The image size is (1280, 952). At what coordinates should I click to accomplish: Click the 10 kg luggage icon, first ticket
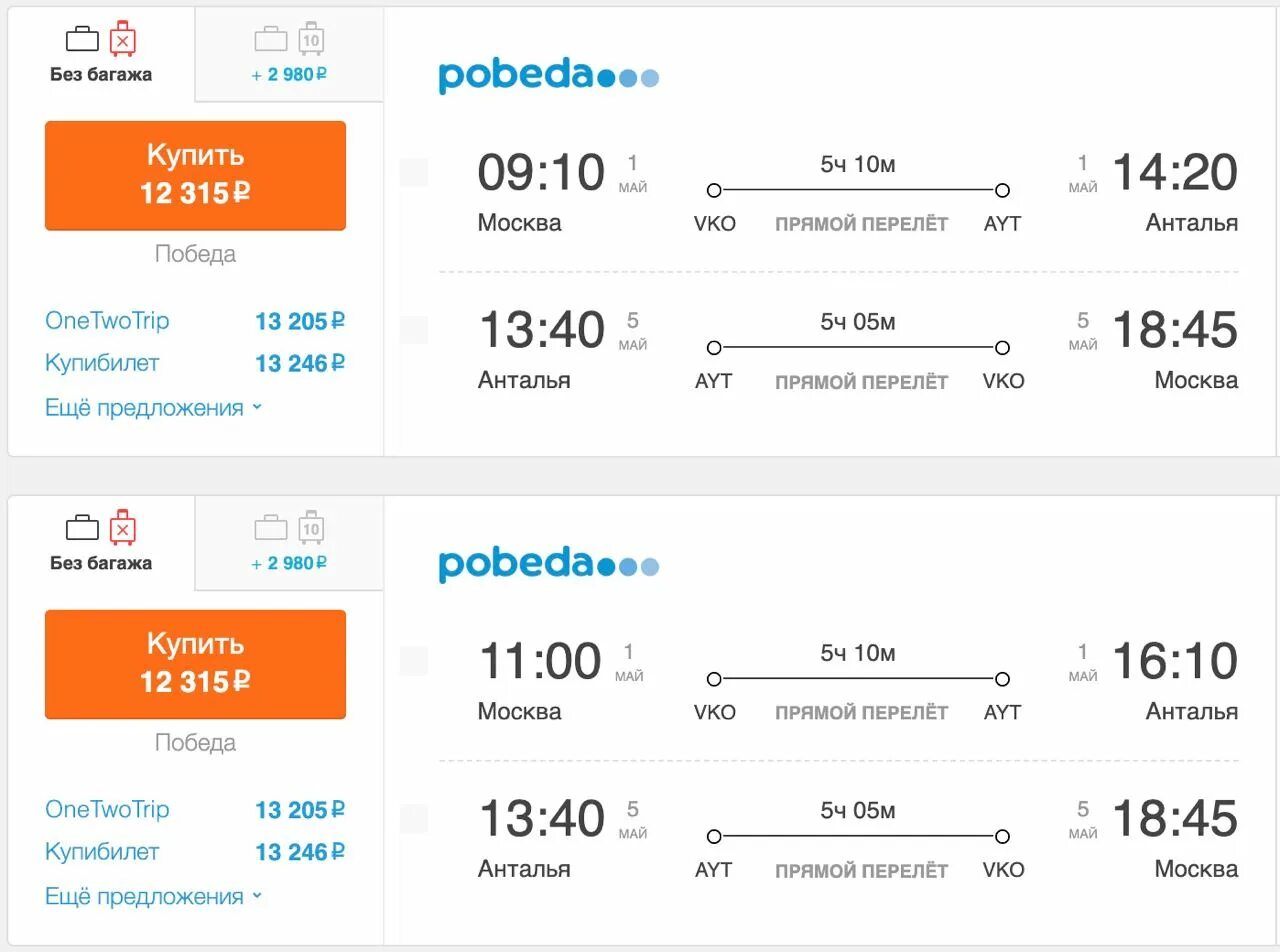click(311, 39)
